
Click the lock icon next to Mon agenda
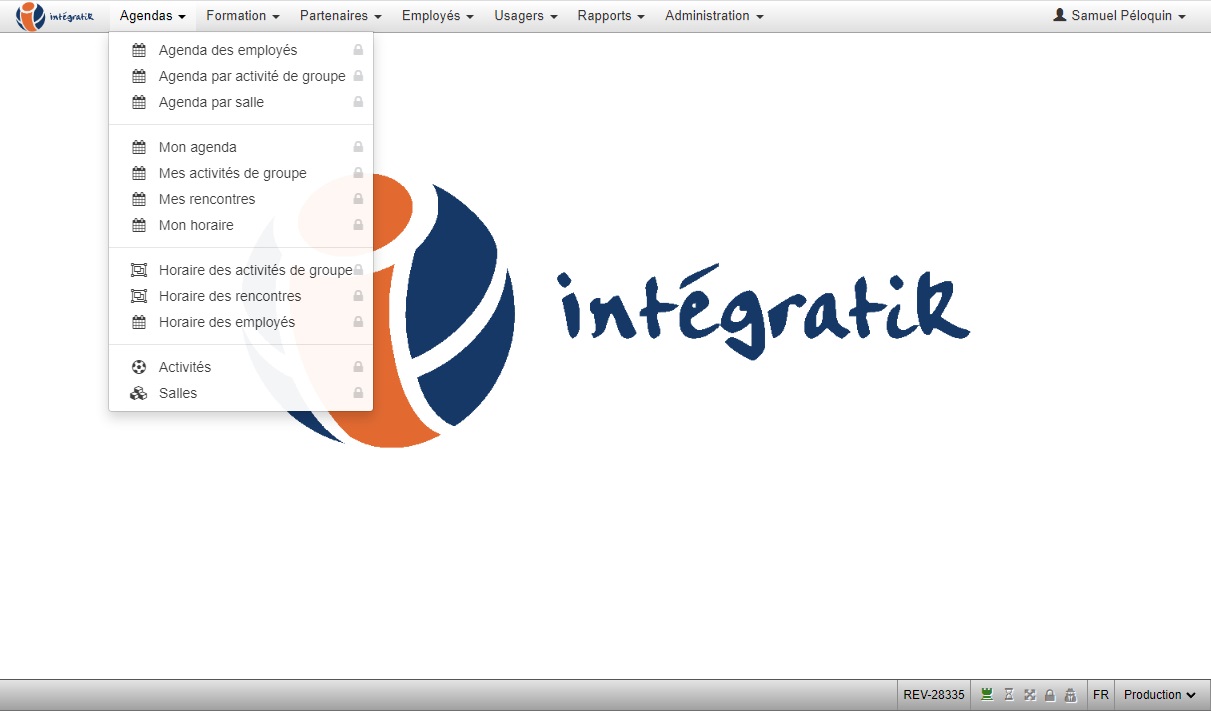click(358, 147)
